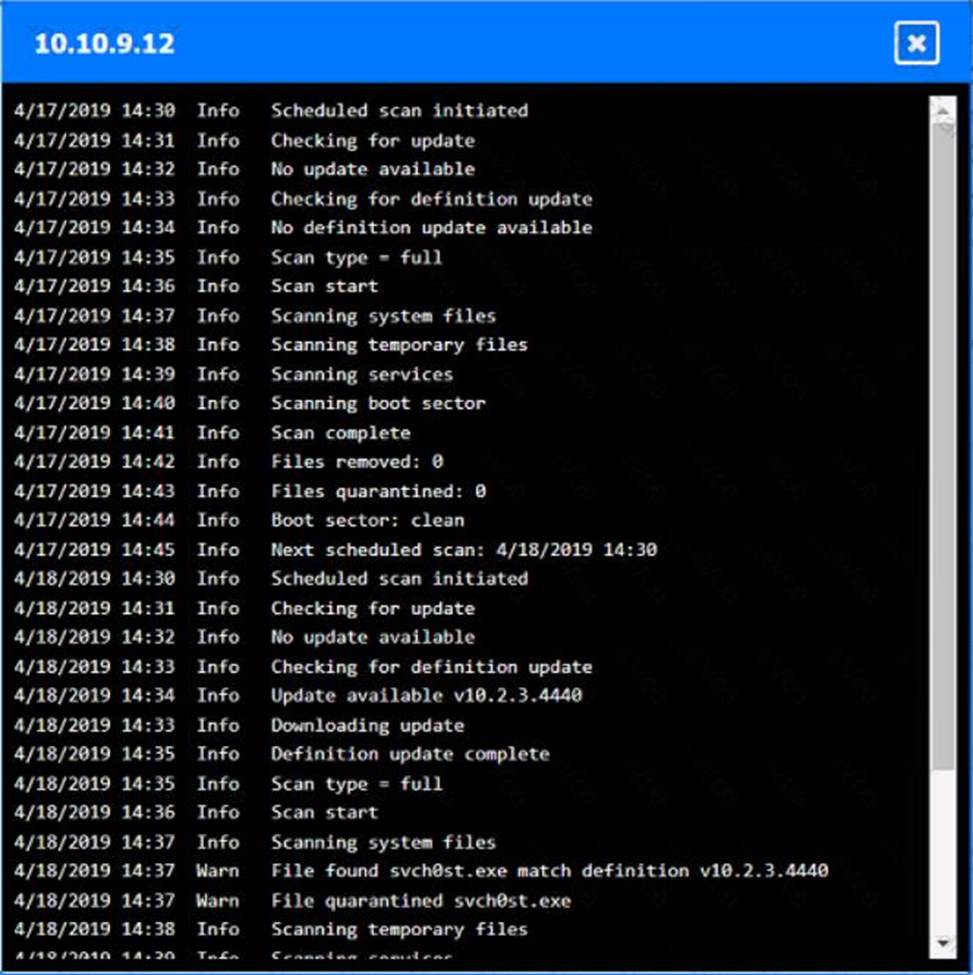Click the 'Files quarantined: 0' log entry
973x975 pixels.
click(x=378, y=491)
